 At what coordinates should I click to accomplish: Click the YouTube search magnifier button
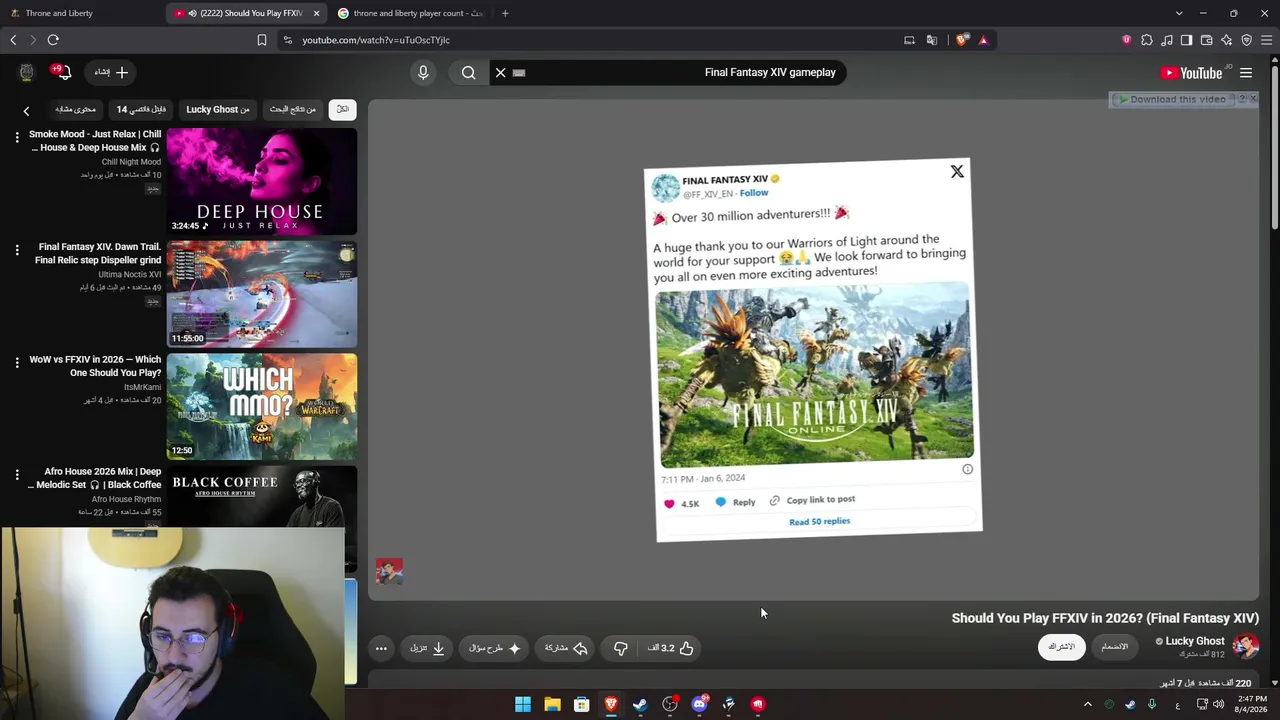468,72
